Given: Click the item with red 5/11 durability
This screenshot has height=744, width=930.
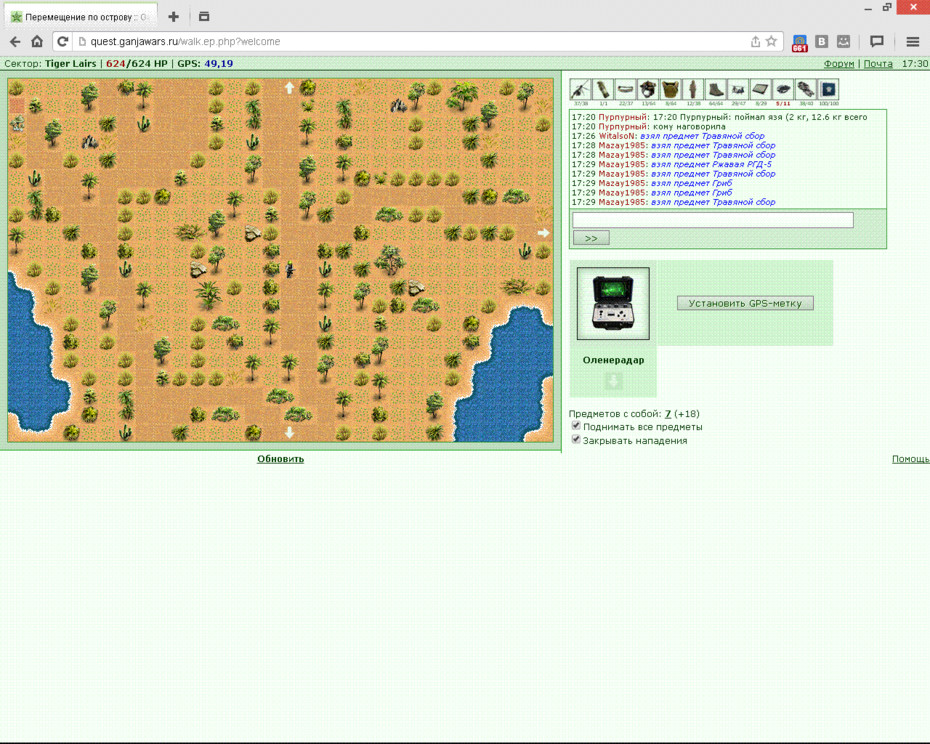Looking at the screenshot, I should click(784, 90).
